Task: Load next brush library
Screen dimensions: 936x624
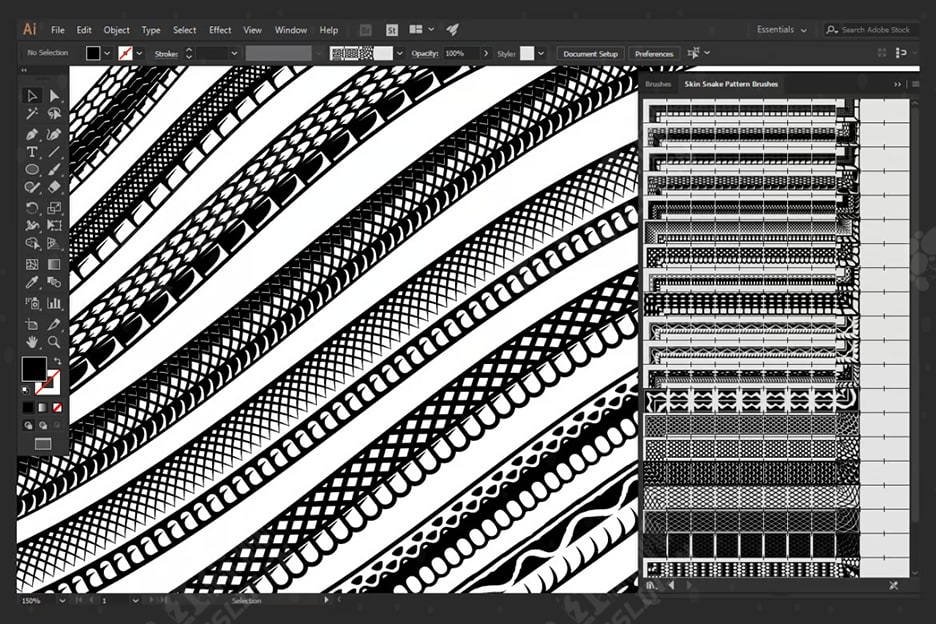Action: [x=689, y=586]
